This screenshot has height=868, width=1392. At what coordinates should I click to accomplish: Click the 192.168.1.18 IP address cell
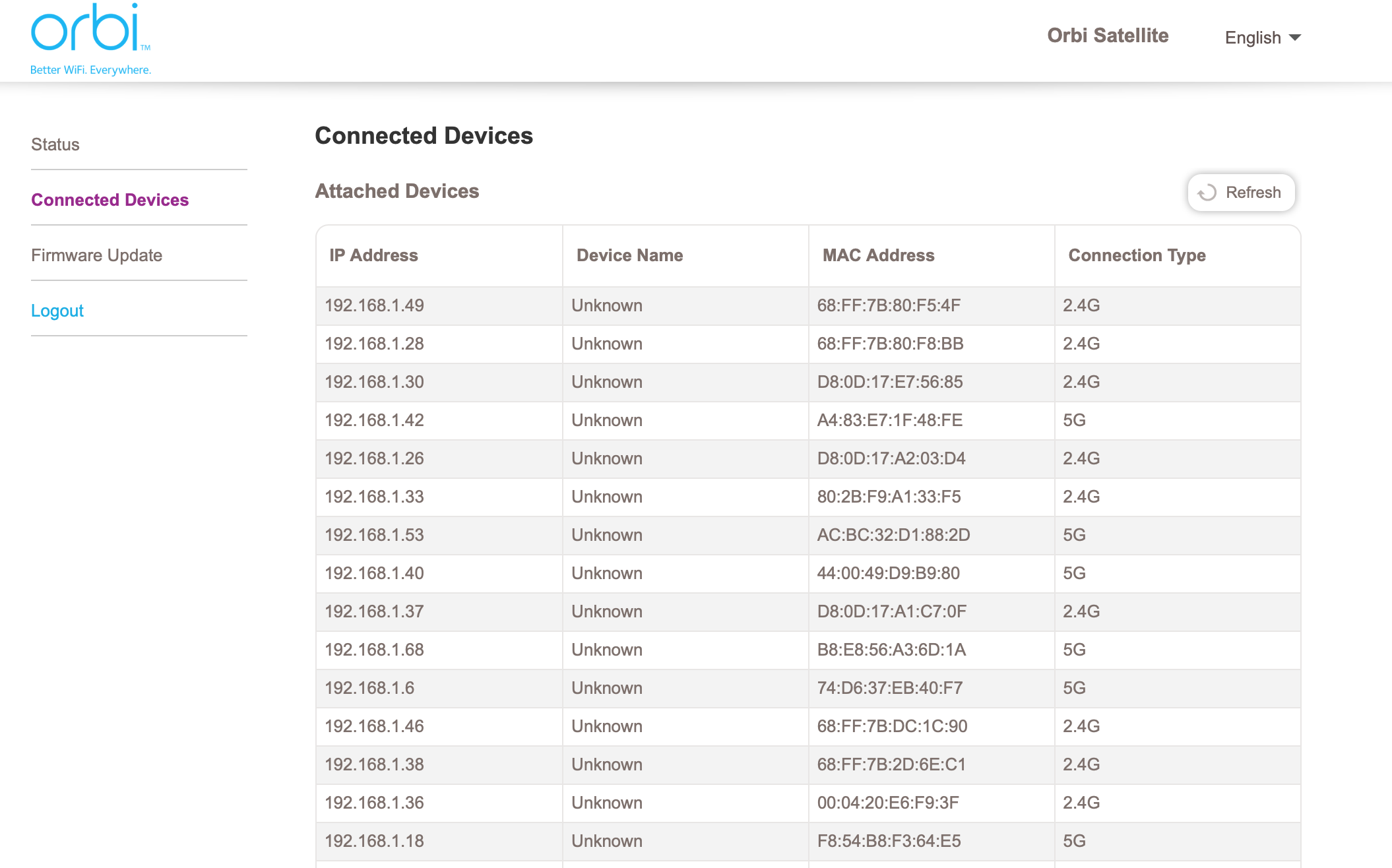point(374,841)
